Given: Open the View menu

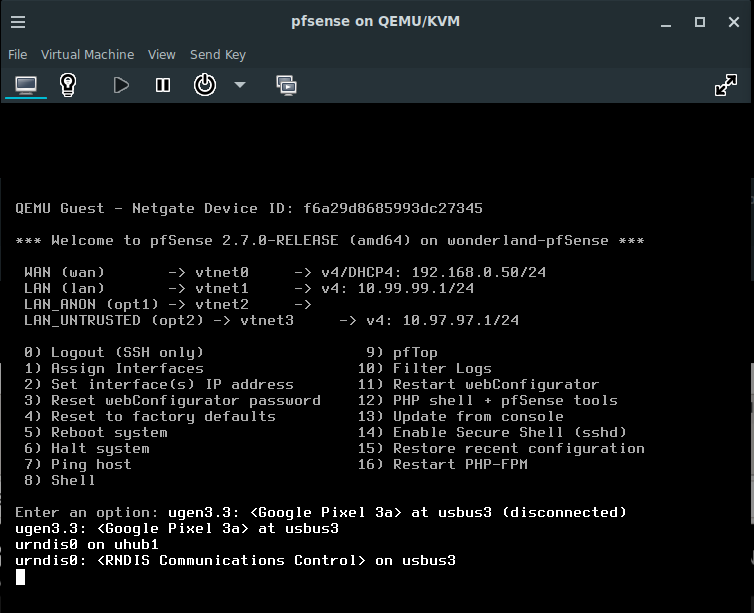Looking at the screenshot, I should [x=162, y=55].
